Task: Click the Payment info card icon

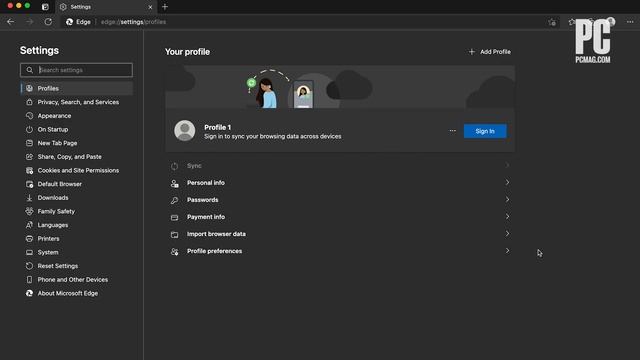Action: tap(174, 218)
